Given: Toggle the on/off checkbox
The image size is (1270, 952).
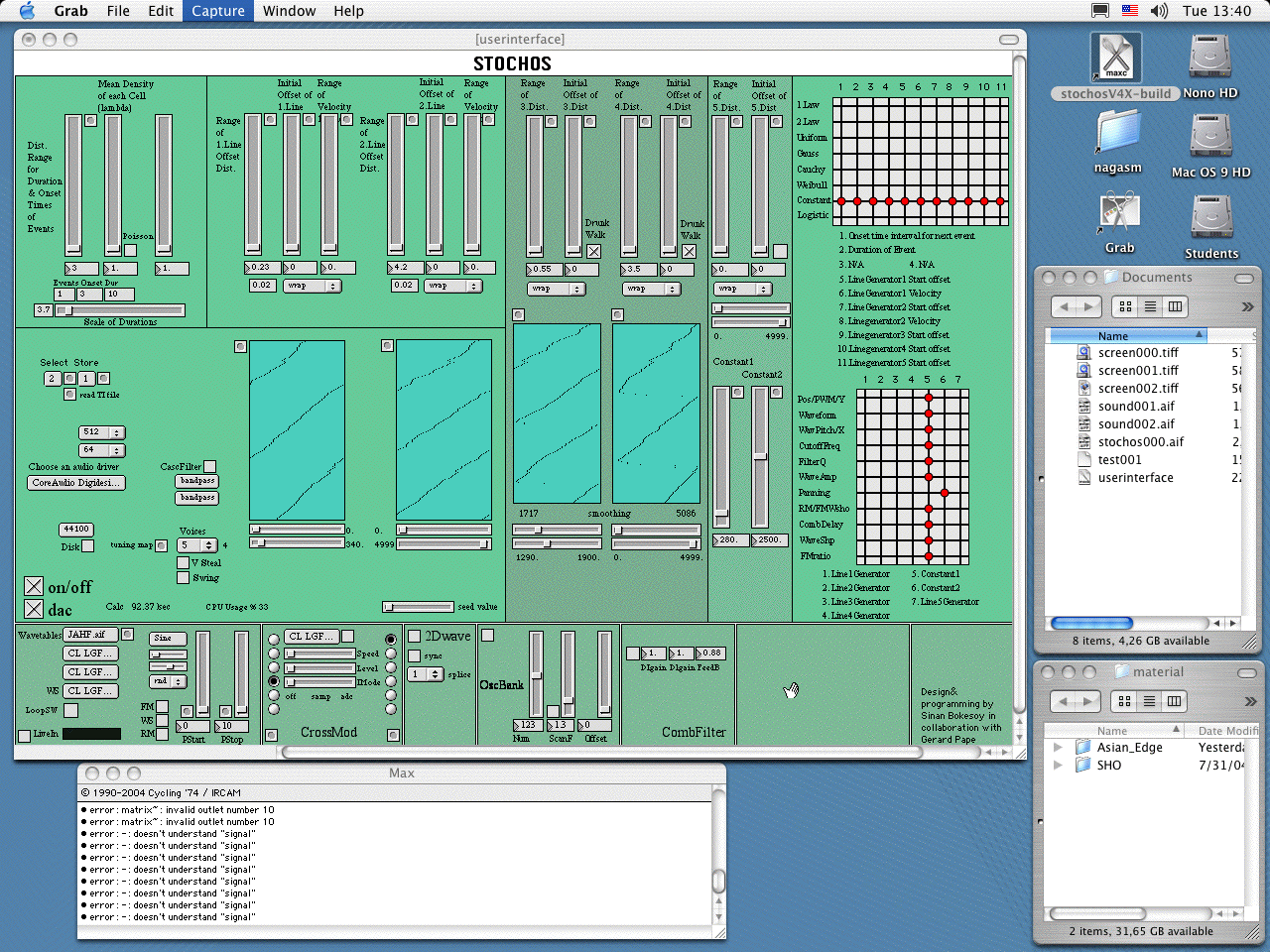Looking at the screenshot, I should pyautogui.click(x=34, y=587).
